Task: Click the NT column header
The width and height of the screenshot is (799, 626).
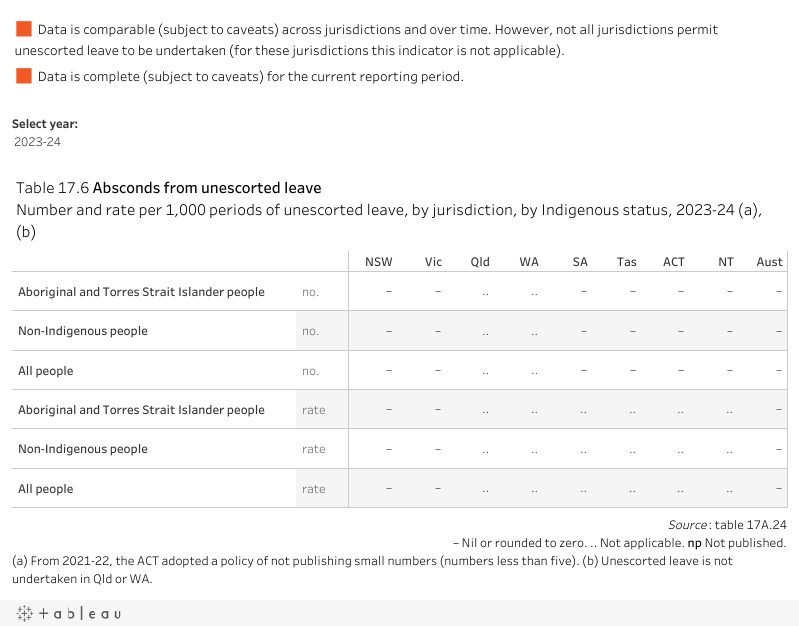Action: (726, 262)
